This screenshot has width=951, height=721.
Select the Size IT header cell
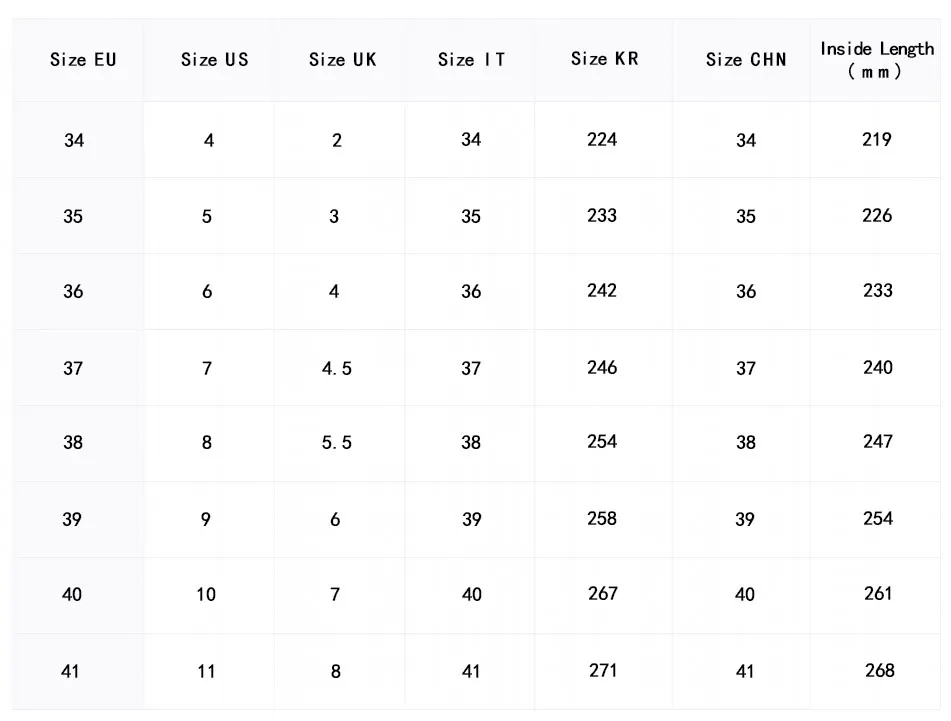(471, 60)
